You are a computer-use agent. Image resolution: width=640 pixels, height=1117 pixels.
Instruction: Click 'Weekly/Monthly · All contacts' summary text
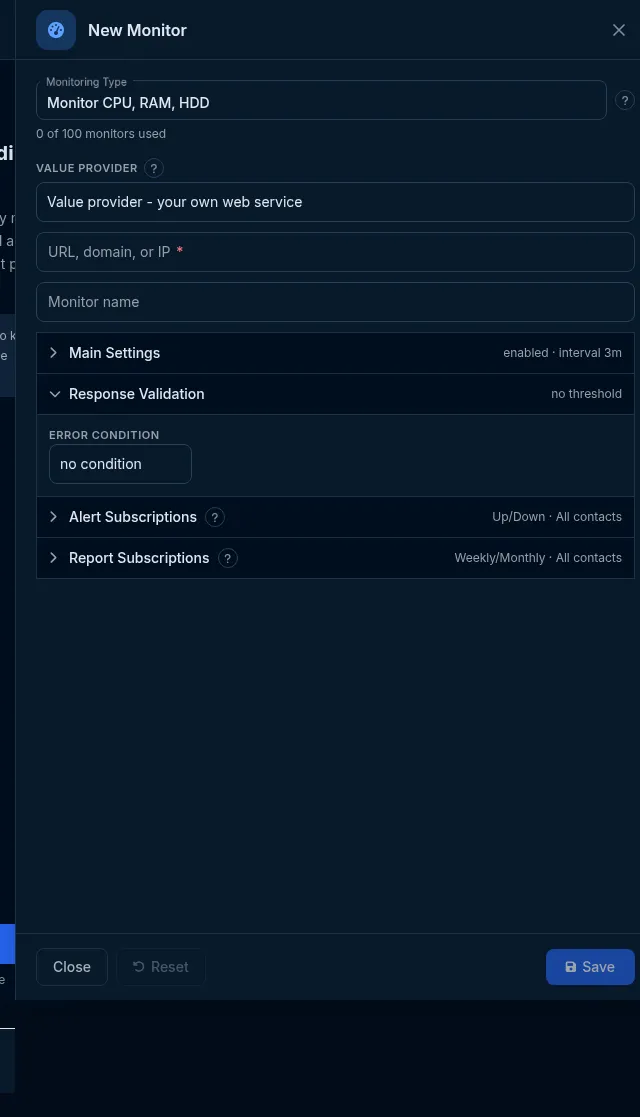click(x=538, y=558)
